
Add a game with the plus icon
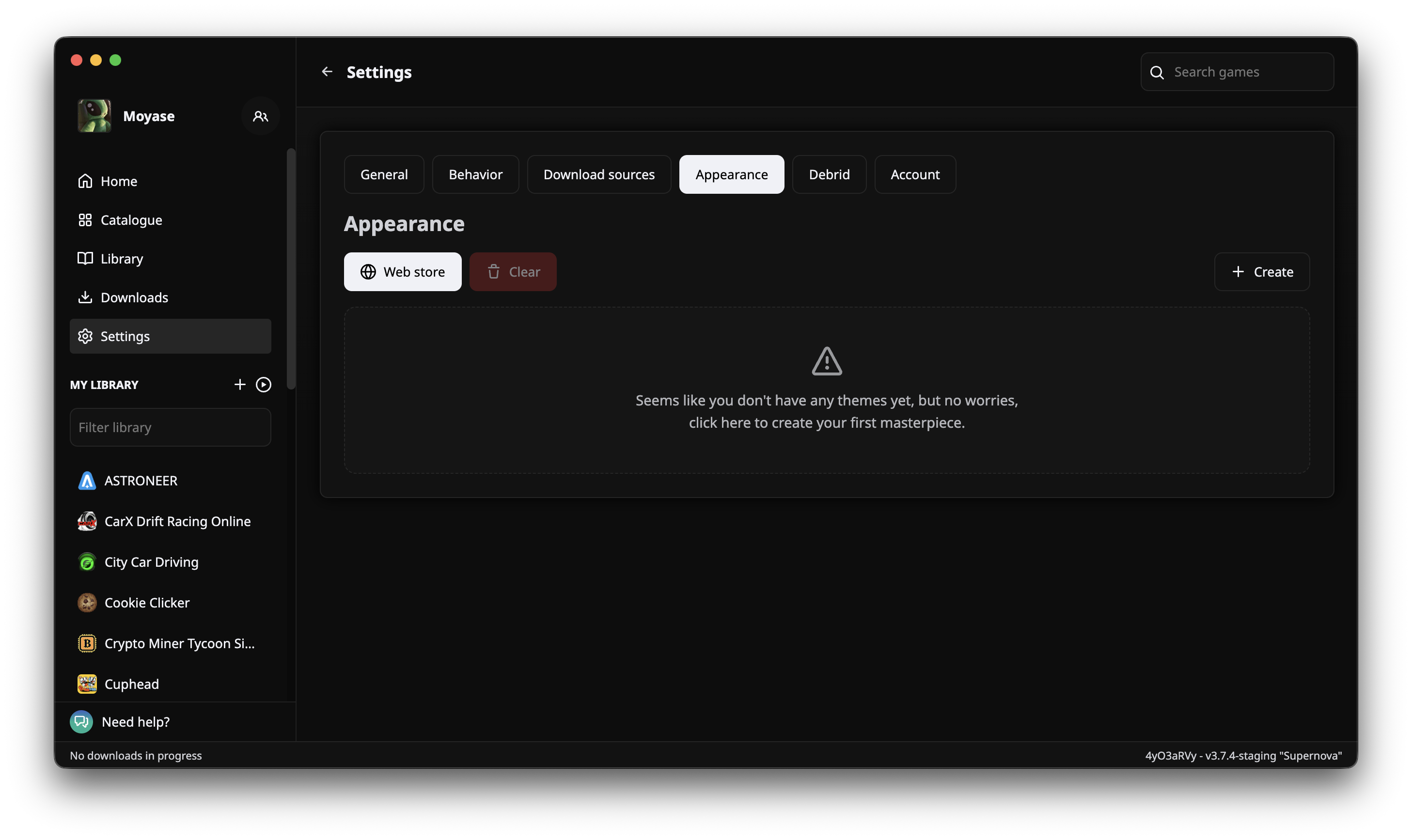coord(239,384)
